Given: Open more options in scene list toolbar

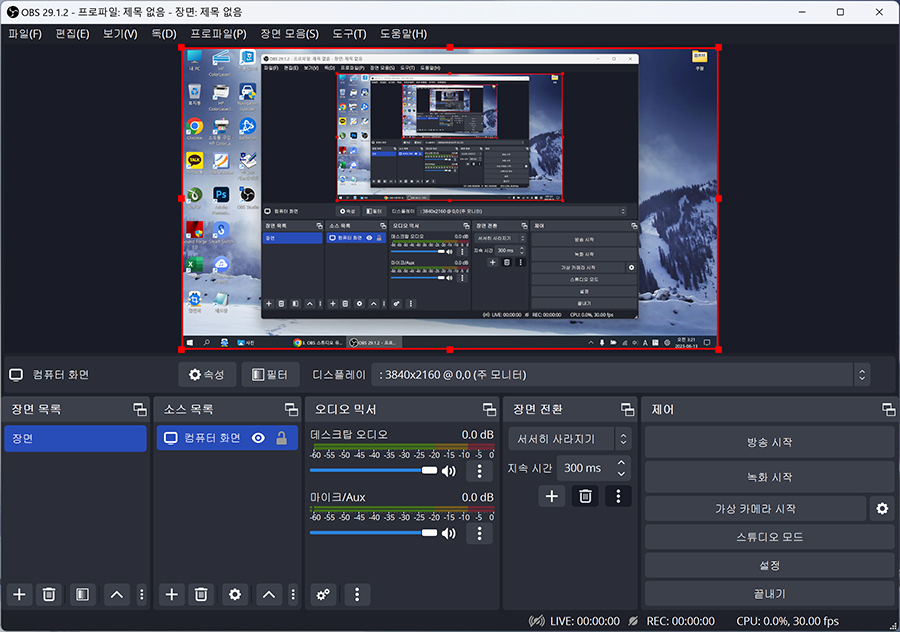Looking at the screenshot, I should (x=142, y=594).
